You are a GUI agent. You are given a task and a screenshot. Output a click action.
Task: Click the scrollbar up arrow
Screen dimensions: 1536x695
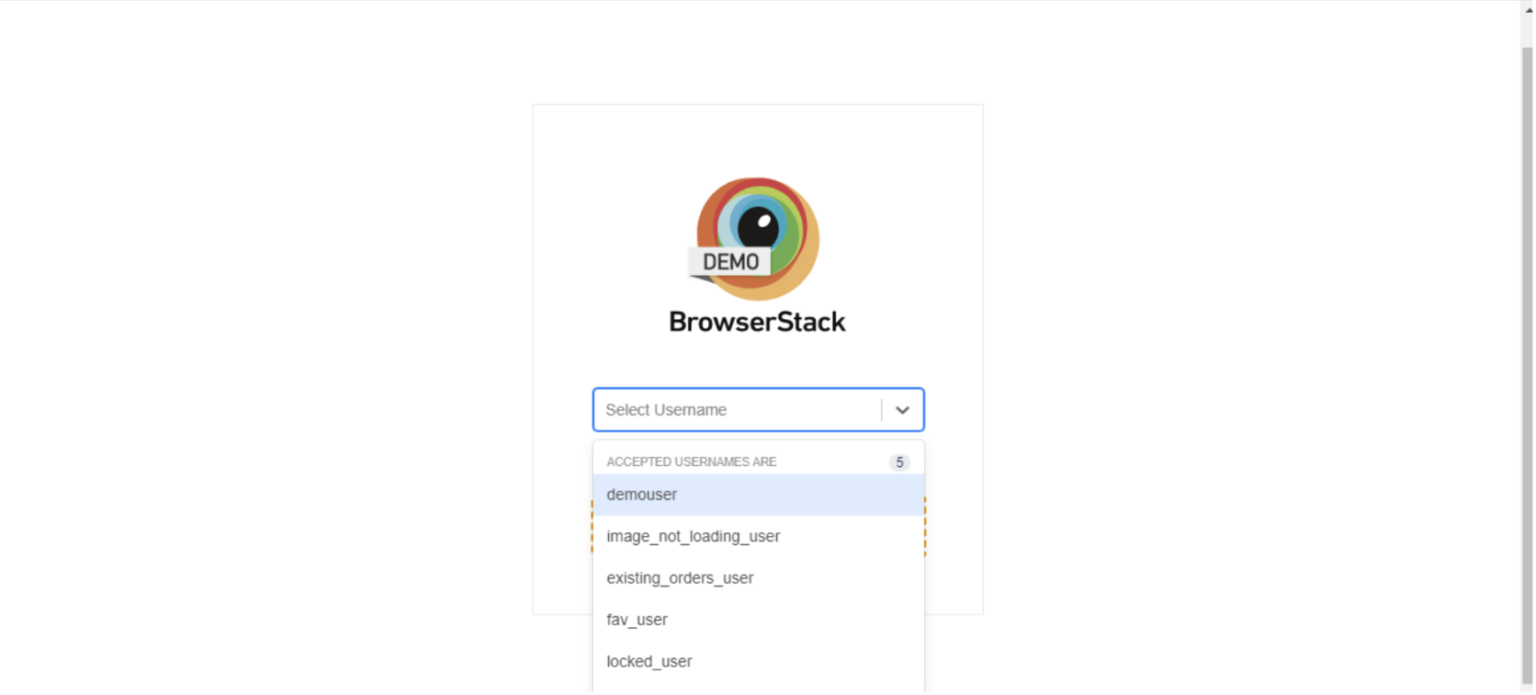click(1527, 8)
